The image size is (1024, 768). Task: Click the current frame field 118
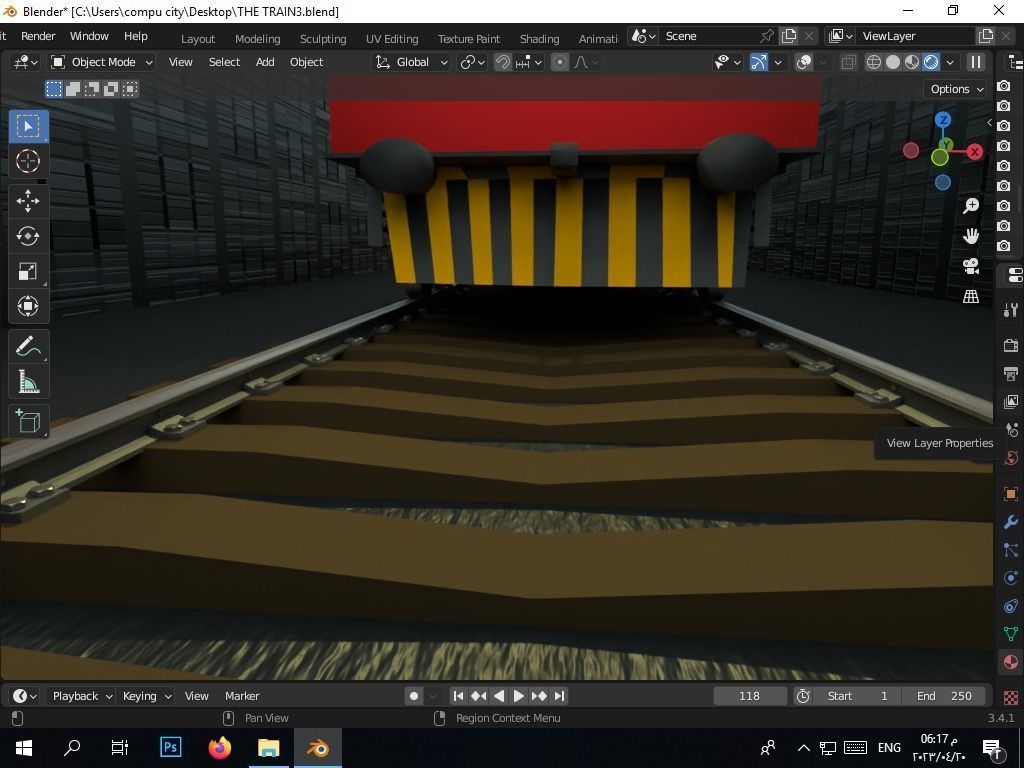click(749, 696)
